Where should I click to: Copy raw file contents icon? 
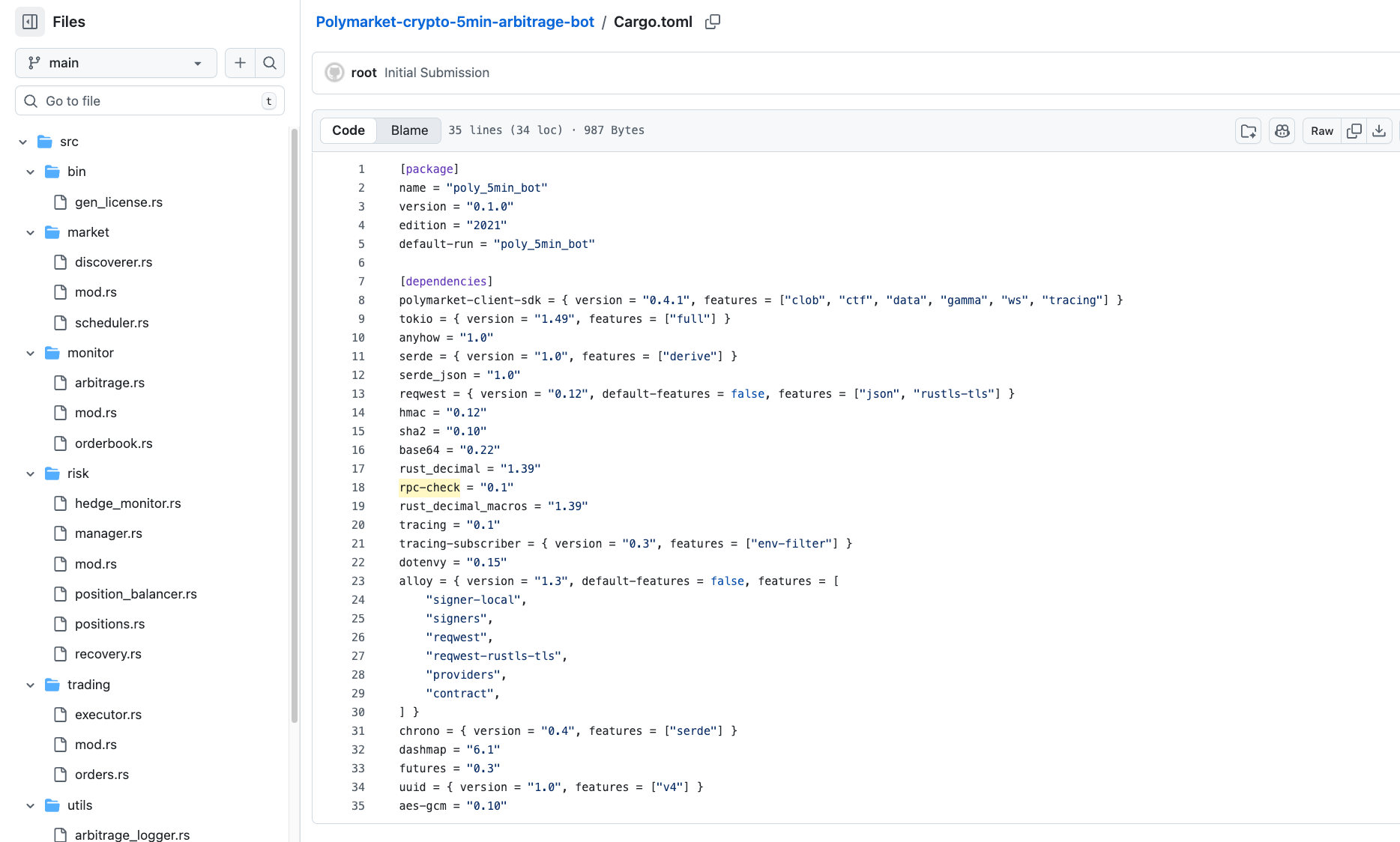(1354, 131)
